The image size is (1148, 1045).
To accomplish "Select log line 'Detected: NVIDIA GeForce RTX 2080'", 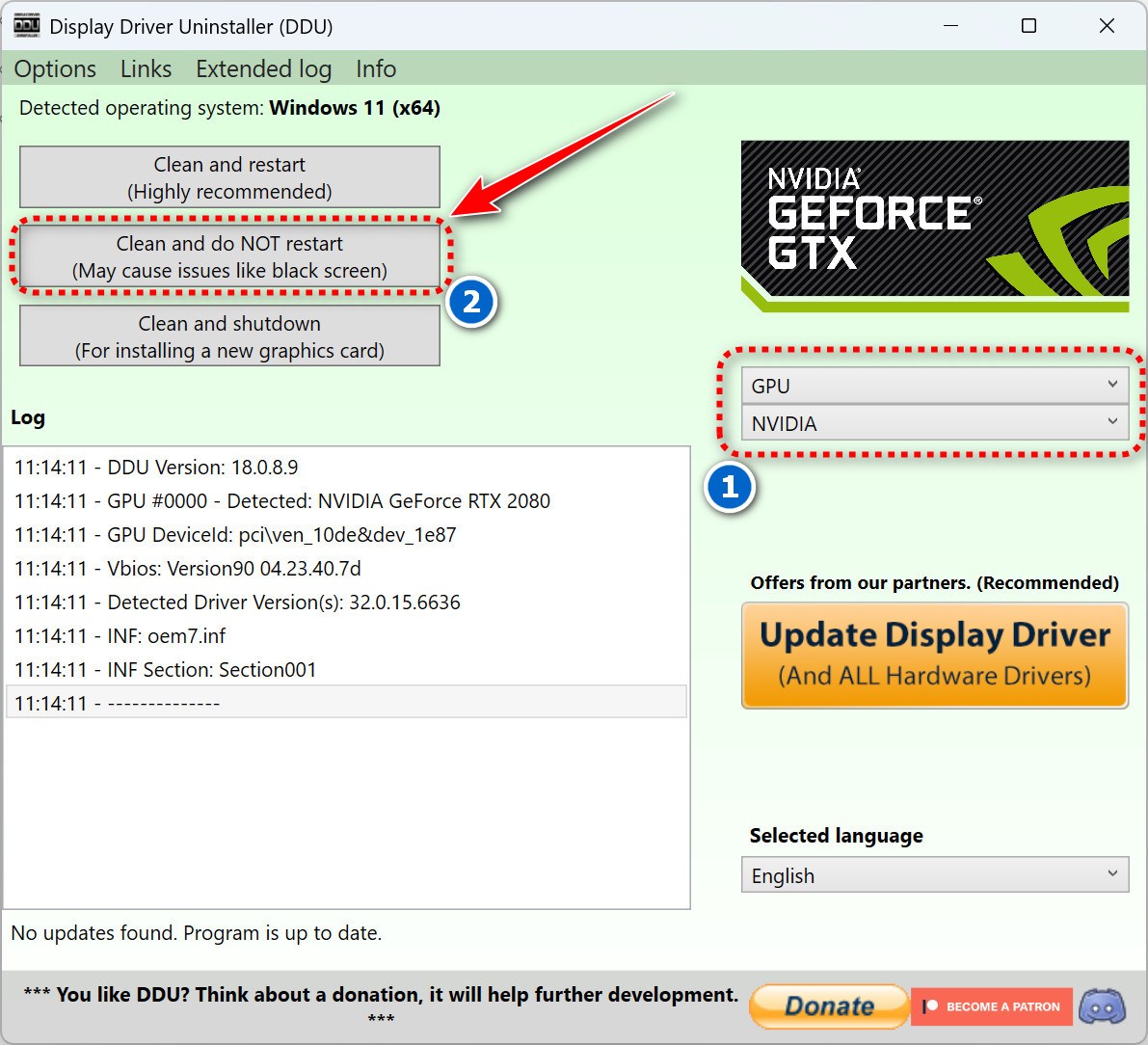I will pyautogui.click(x=346, y=501).
